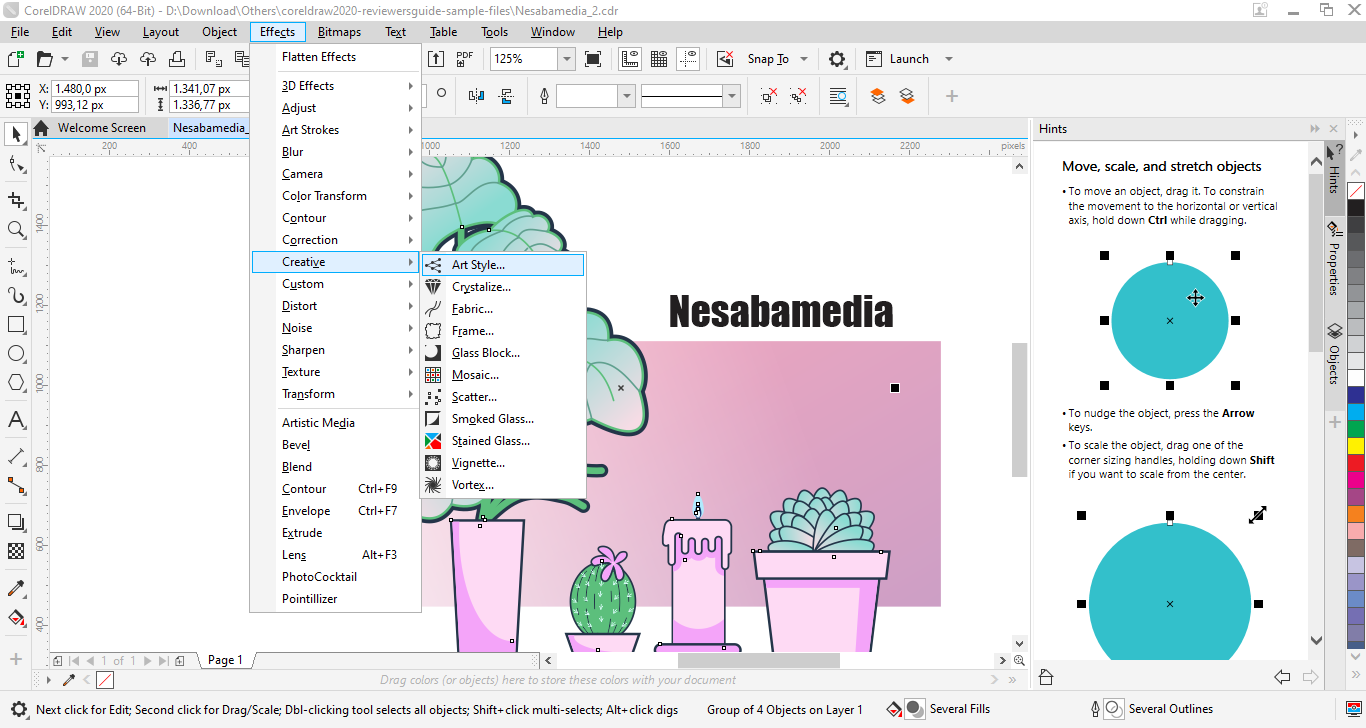Viewport: 1366px width, 728px height.
Task: Choose the Rectangle tool
Action: (16, 325)
